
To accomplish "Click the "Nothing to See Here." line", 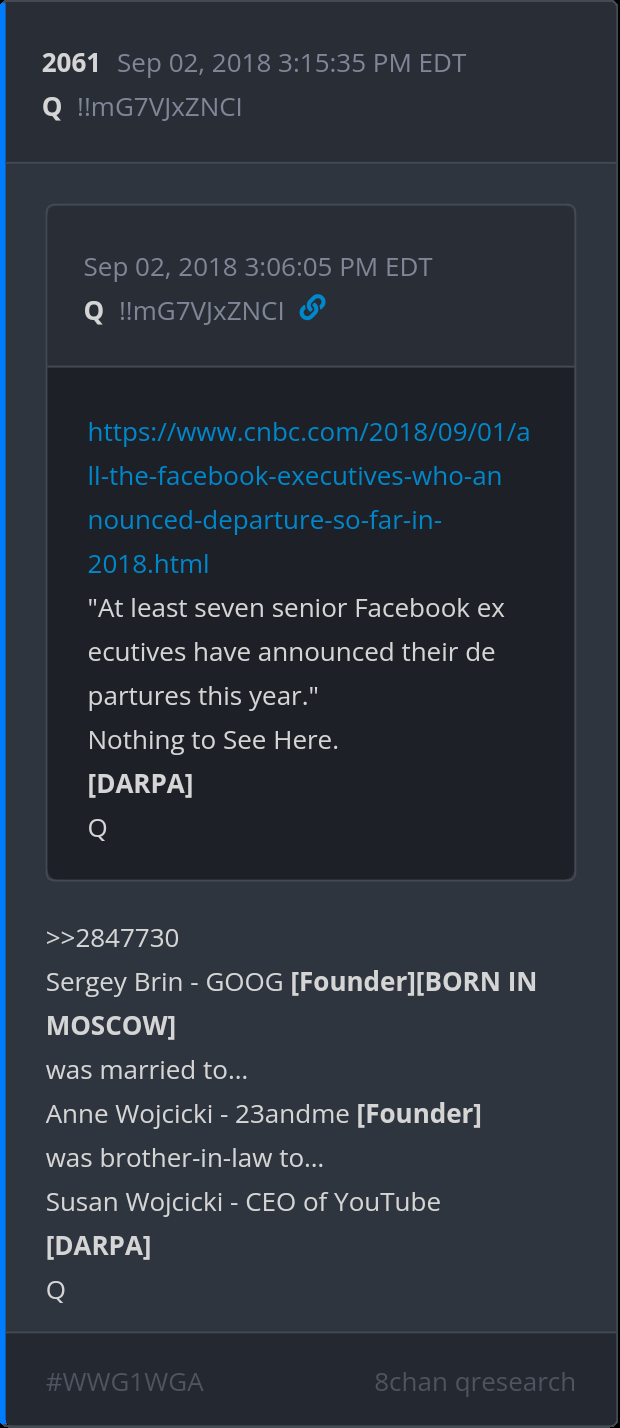I will tap(213, 740).
